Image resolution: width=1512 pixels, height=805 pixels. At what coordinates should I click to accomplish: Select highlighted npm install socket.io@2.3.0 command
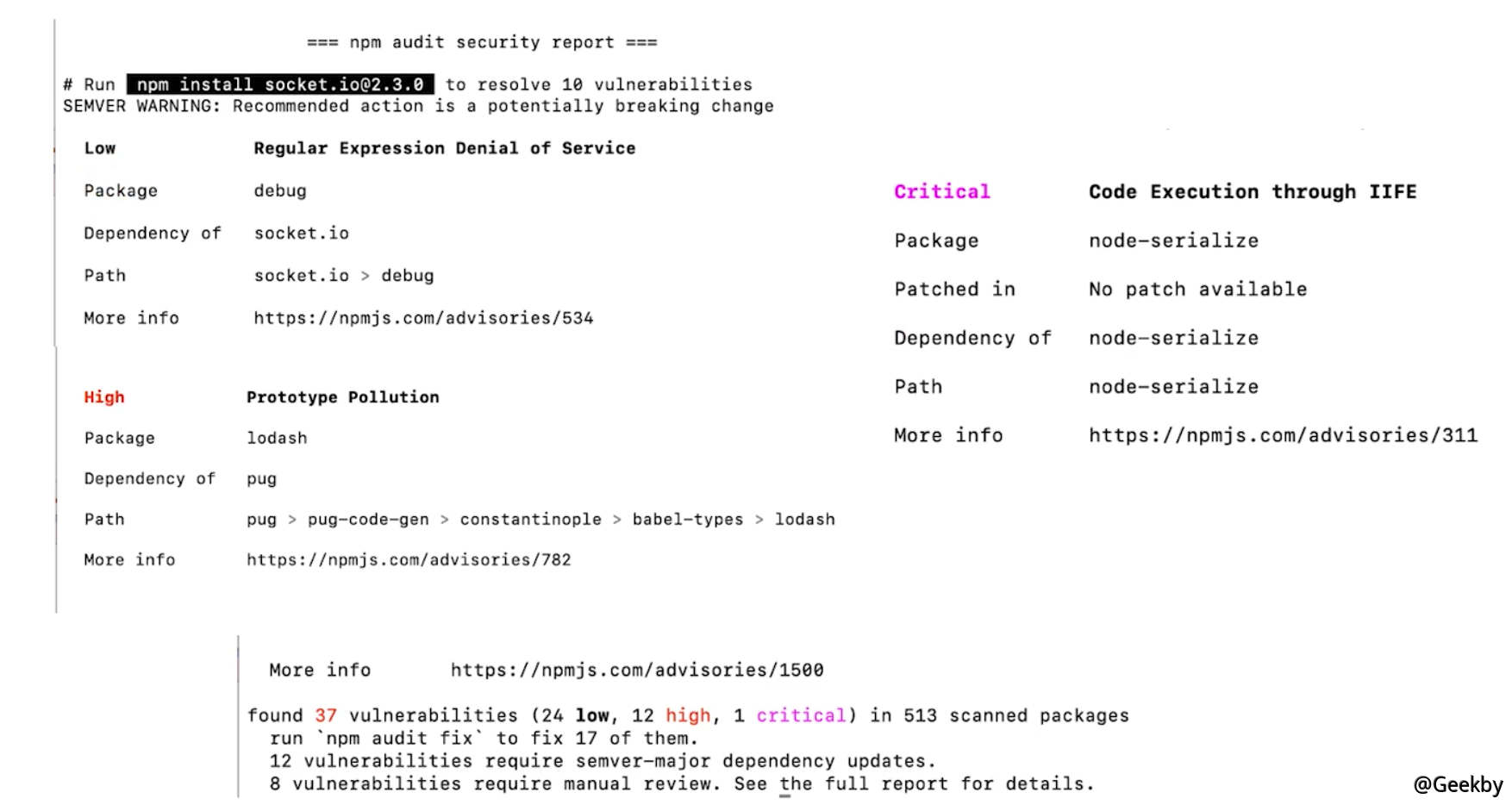coord(280,84)
